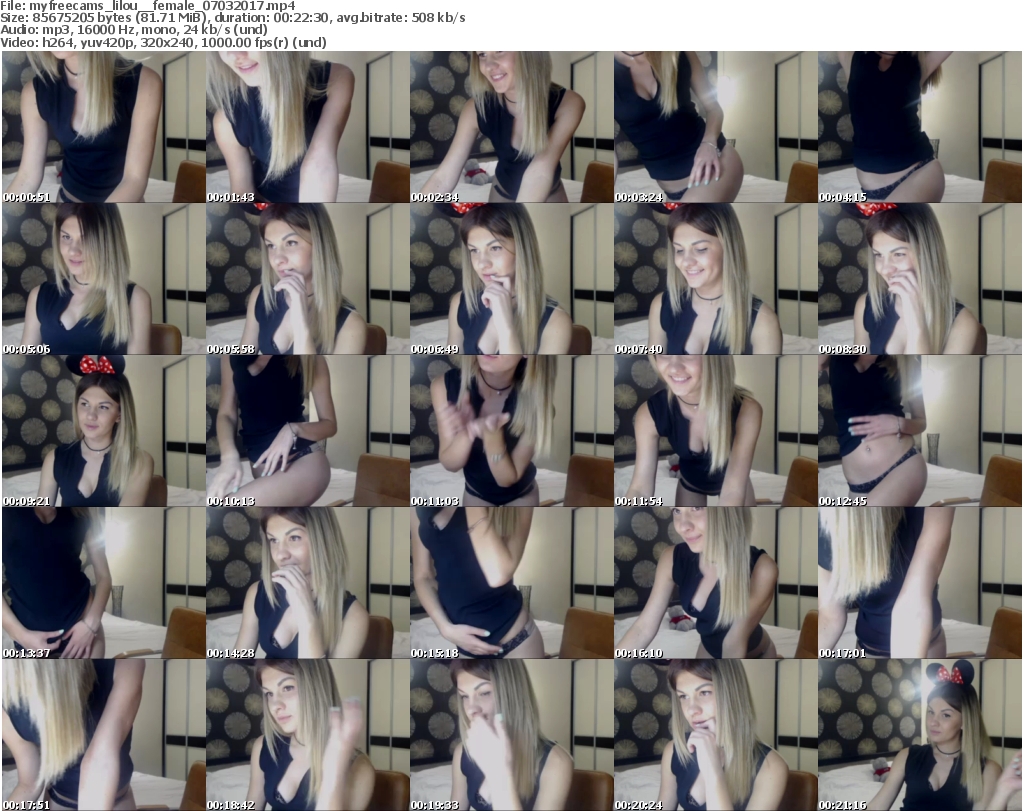Open the thumbnail stamped 00:05:06
Viewport: 1024px width, 811px height.
click(x=104, y=279)
